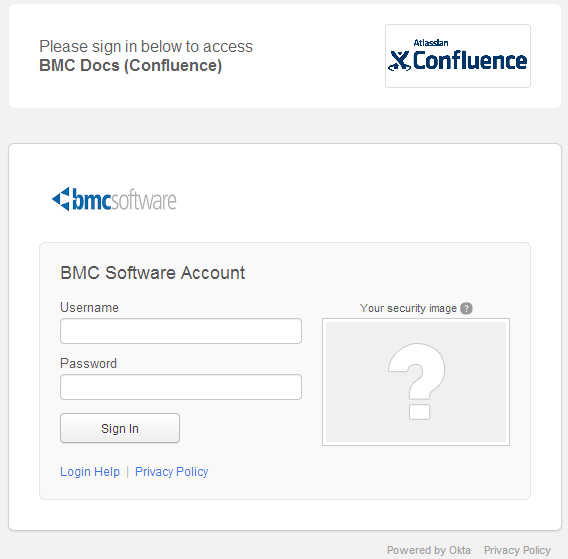
Task: Open Privacy Policy link beside Login Help
Action: click(x=171, y=472)
